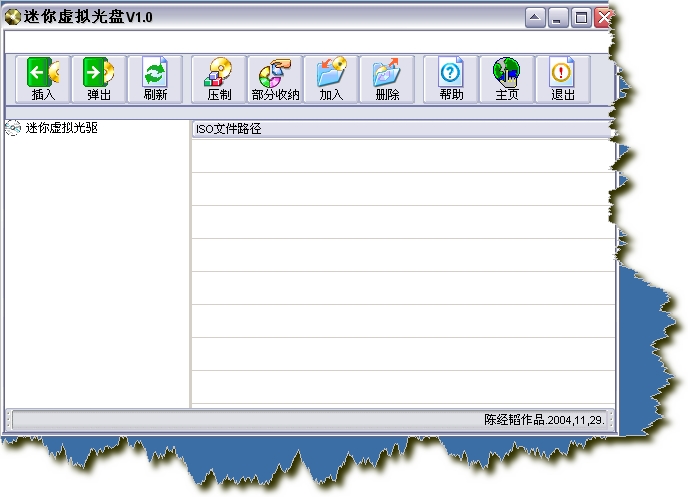Open 帮助 (Help) from the toolbar
688x497 pixels.
point(451,79)
